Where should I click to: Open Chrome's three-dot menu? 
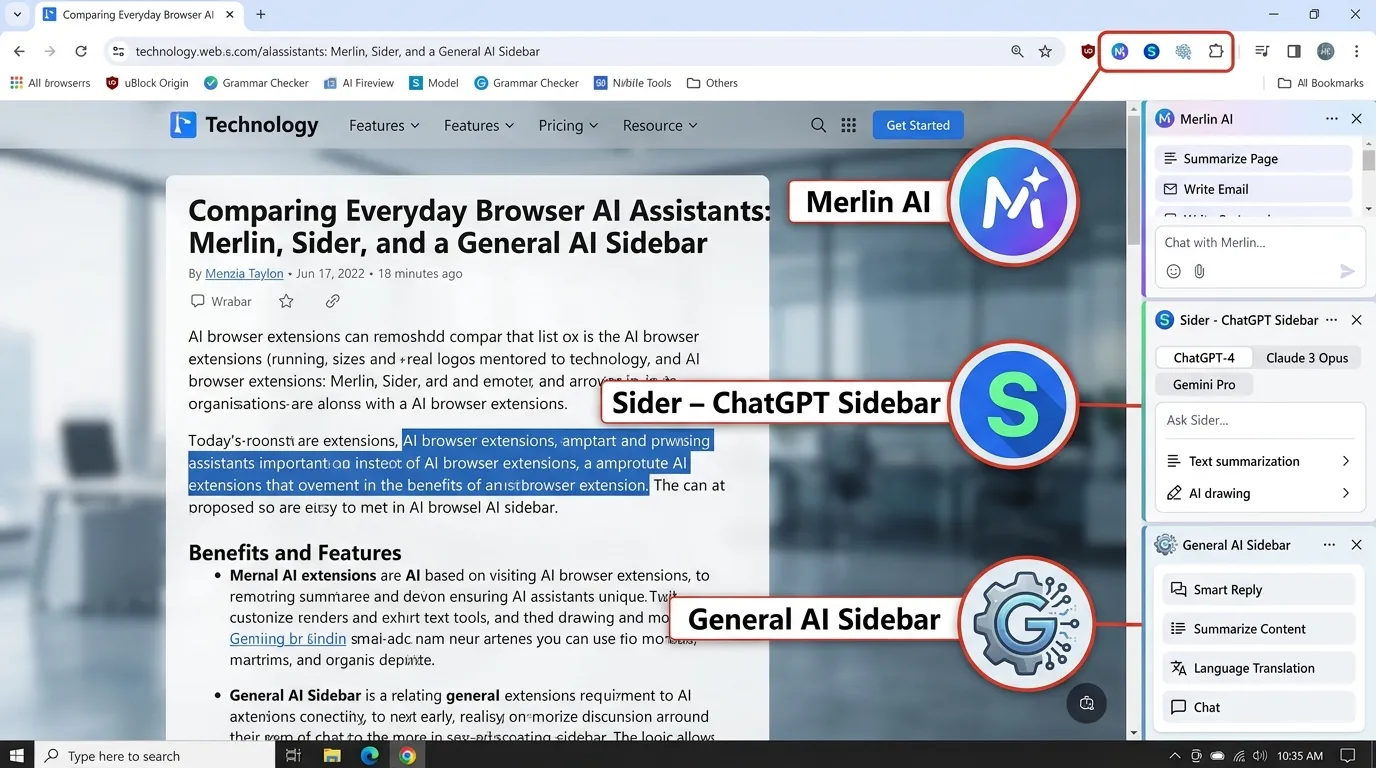coord(1357,51)
